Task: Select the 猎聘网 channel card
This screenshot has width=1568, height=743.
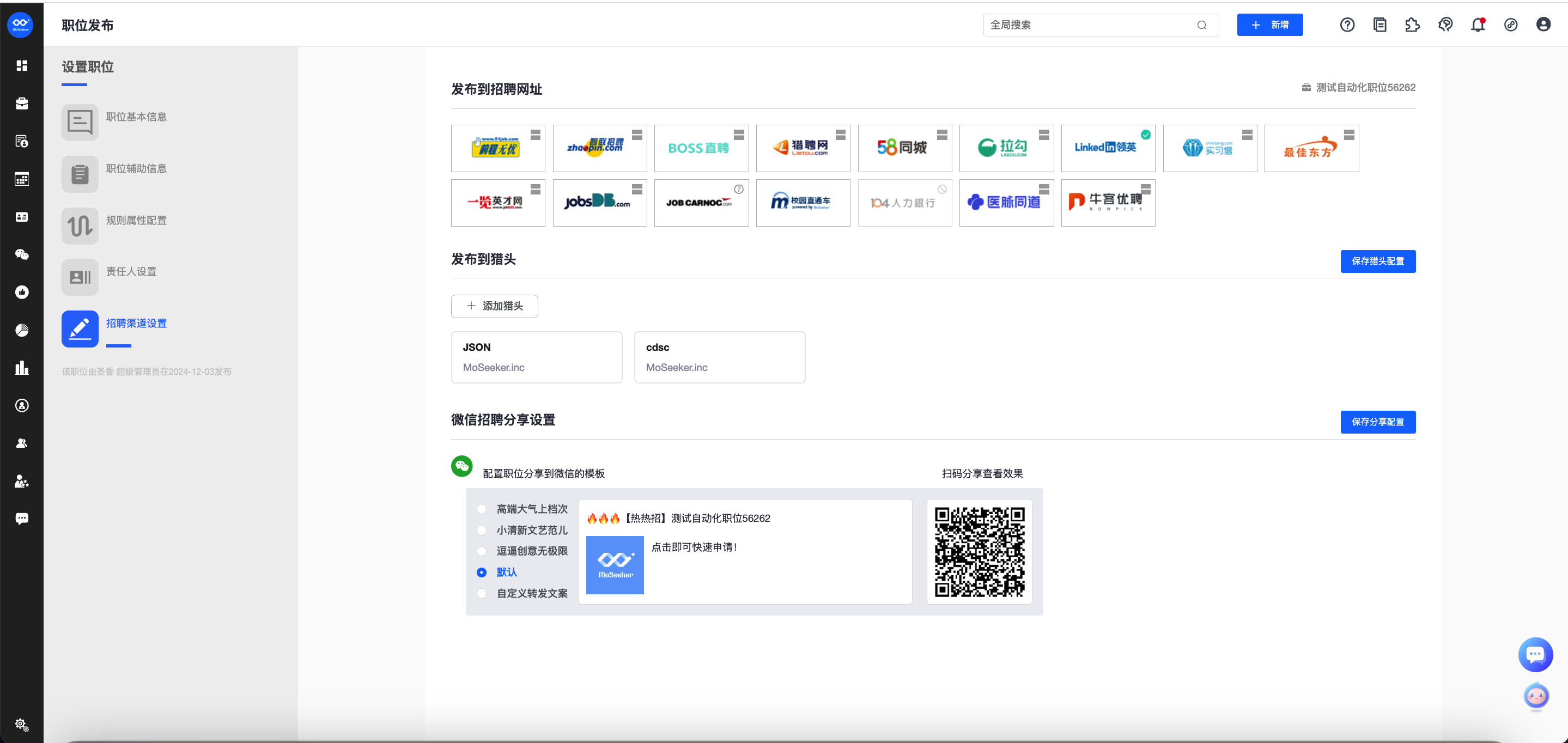Action: click(x=803, y=149)
